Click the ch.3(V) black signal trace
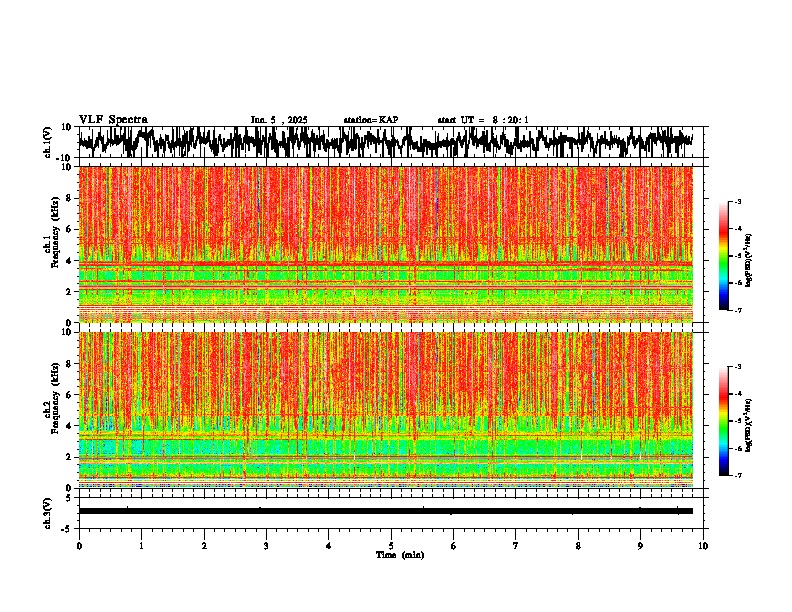The image size is (792, 612). [385, 511]
